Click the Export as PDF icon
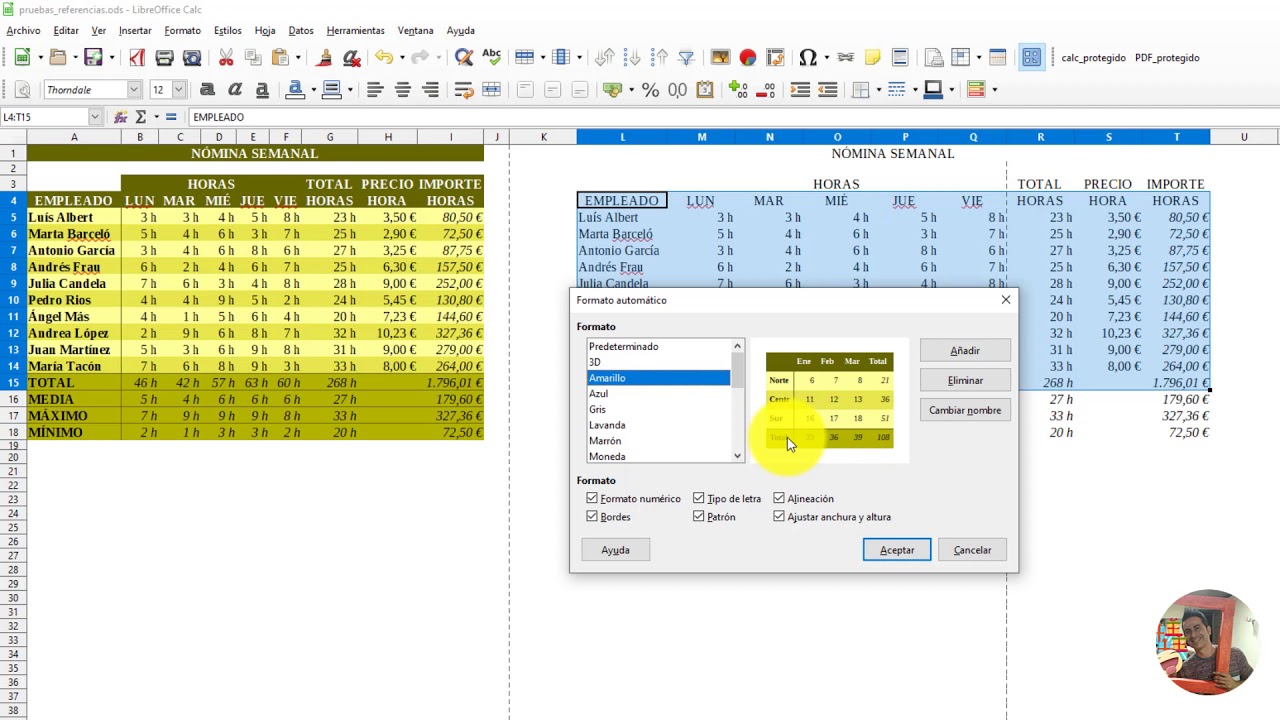The image size is (1280, 720). (137, 58)
